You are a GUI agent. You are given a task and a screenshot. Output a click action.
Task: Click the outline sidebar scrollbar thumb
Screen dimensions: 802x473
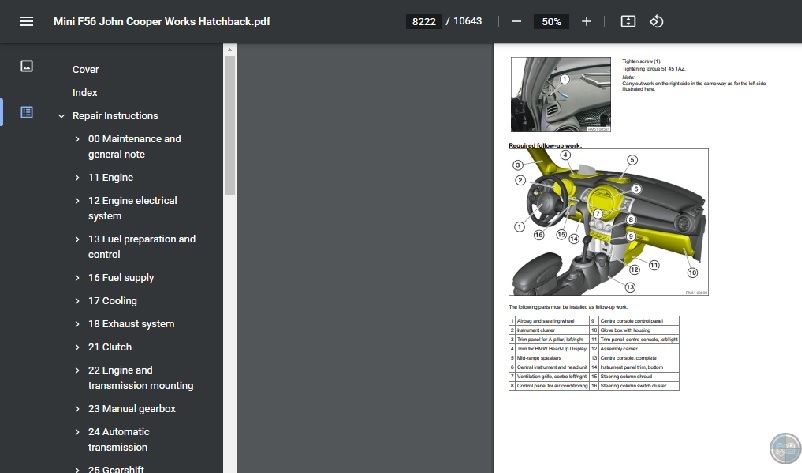(230, 125)
